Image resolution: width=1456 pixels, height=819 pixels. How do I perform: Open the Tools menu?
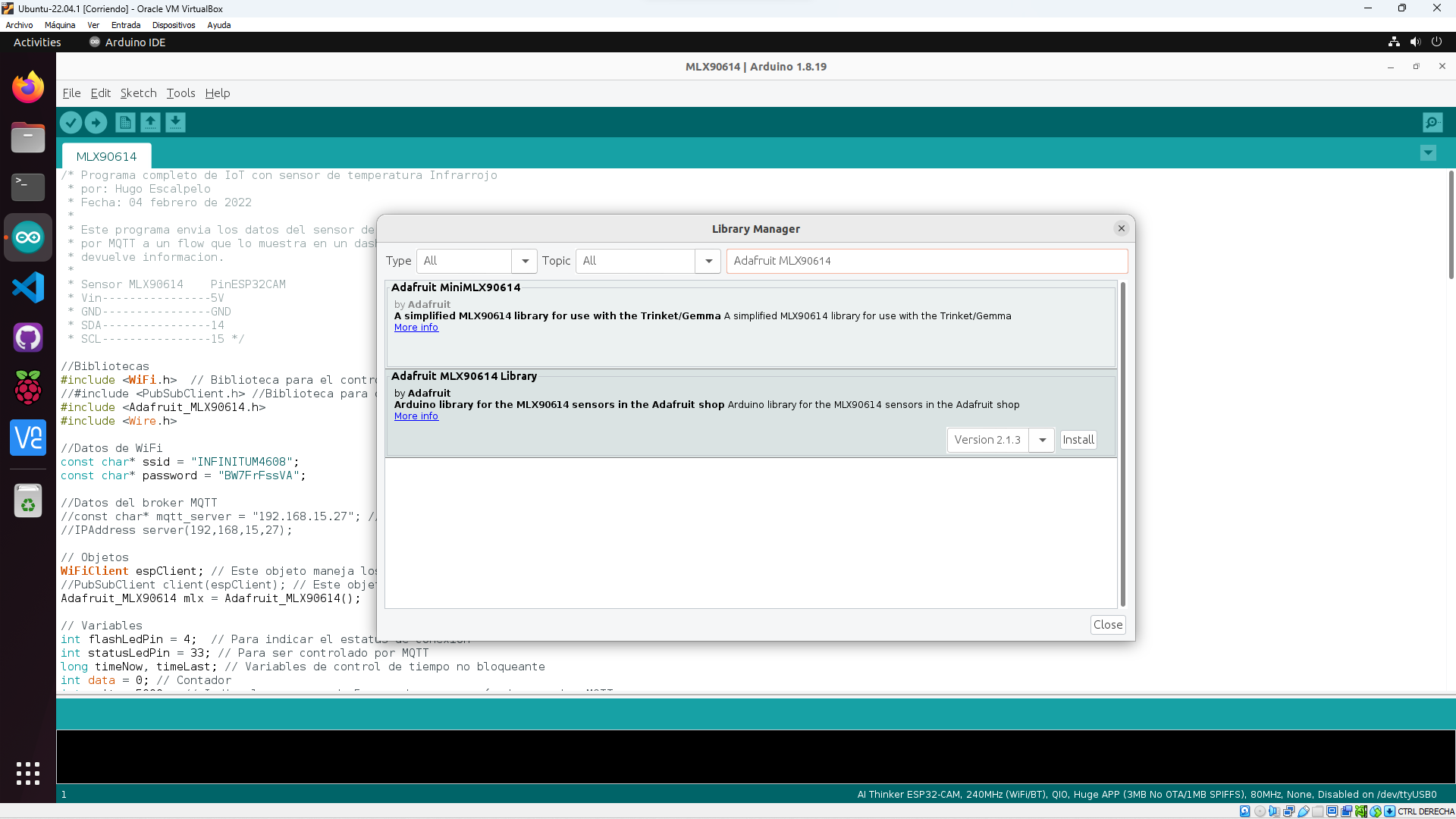(x=180, y=93)
